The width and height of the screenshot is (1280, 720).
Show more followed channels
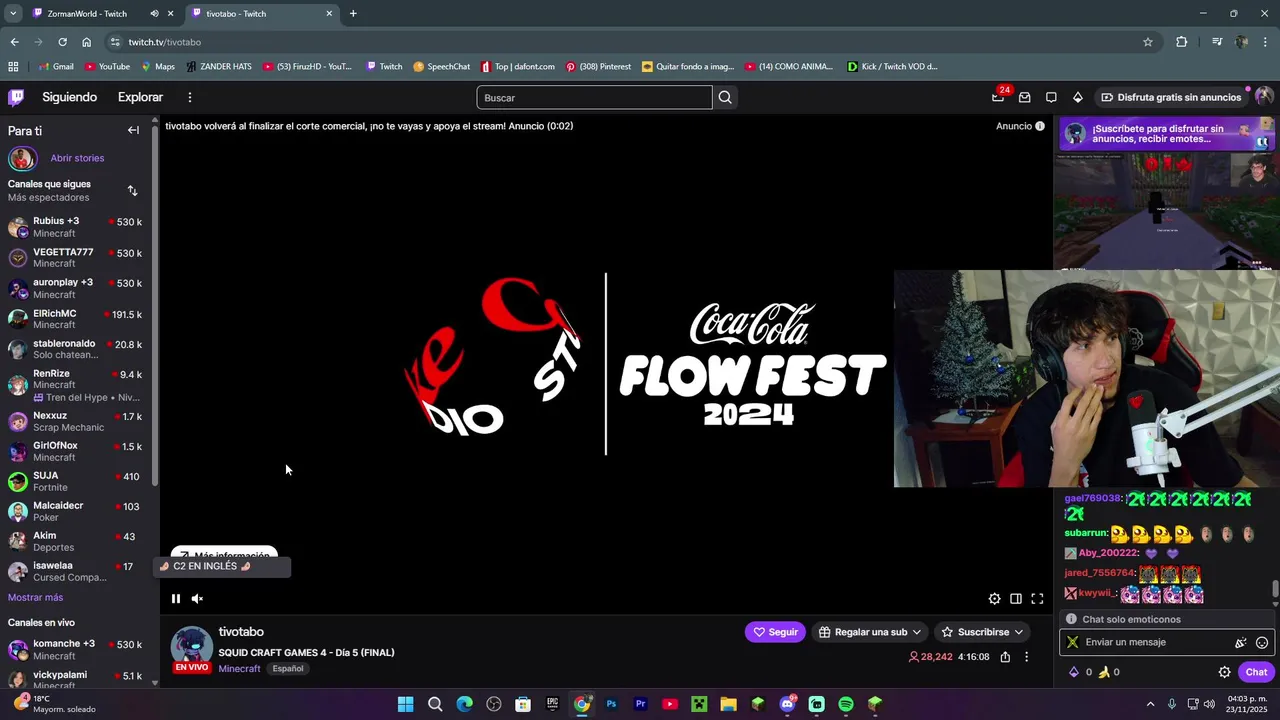pyautogui.click(x=35, y=597)
